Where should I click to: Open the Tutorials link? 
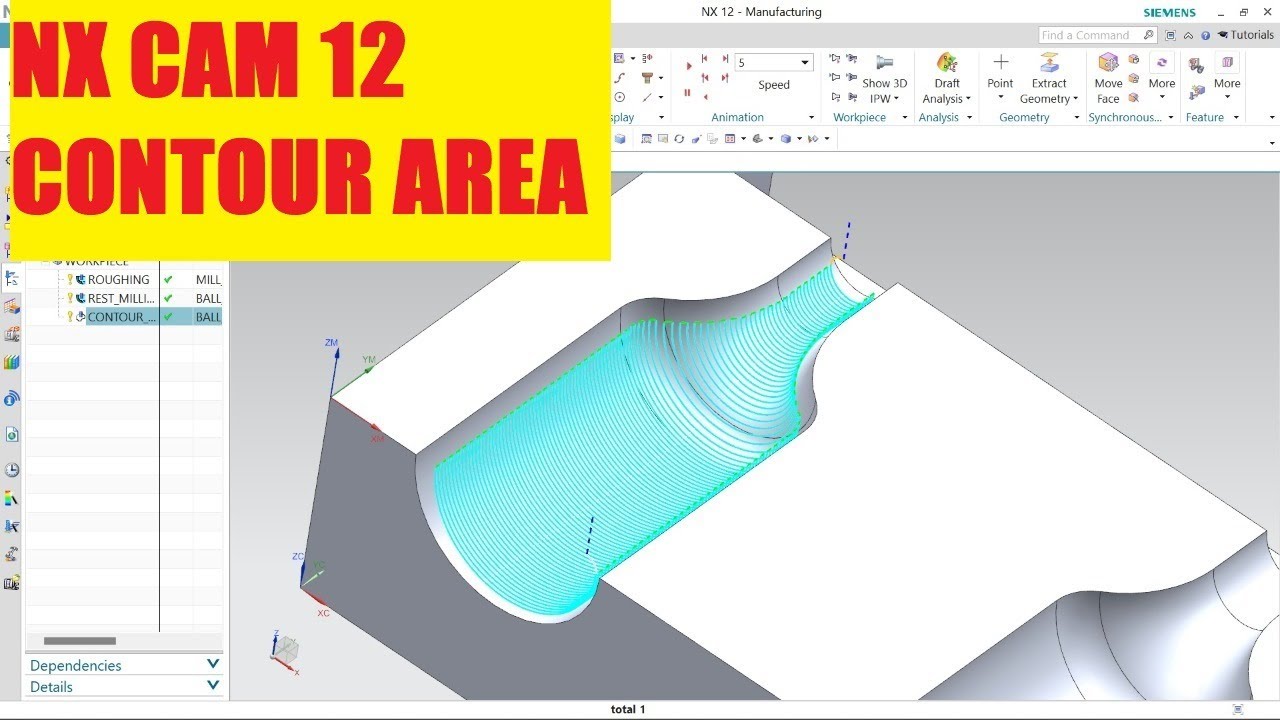(x=1245, y=35)
